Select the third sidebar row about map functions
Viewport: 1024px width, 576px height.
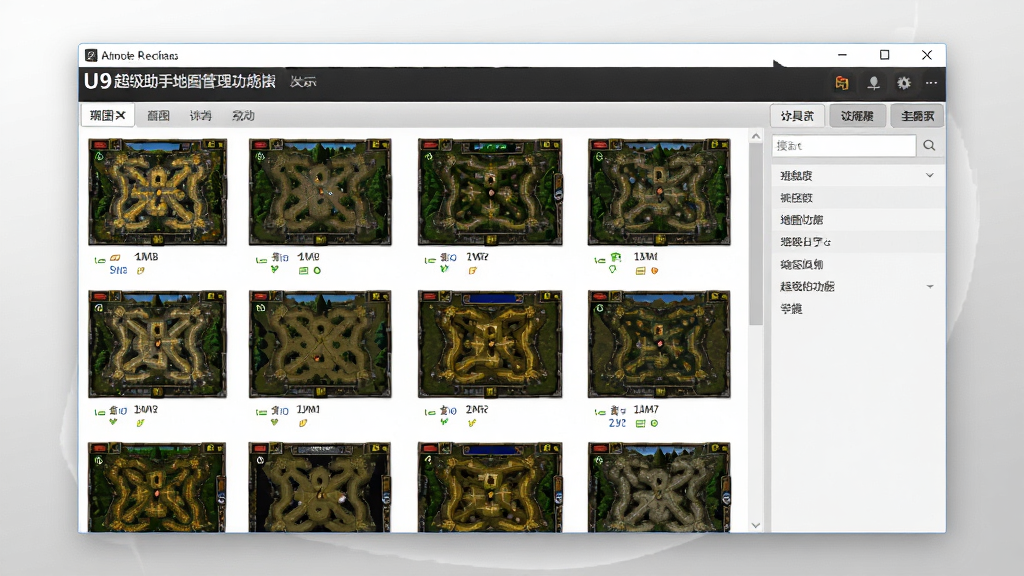click(858, 220)
